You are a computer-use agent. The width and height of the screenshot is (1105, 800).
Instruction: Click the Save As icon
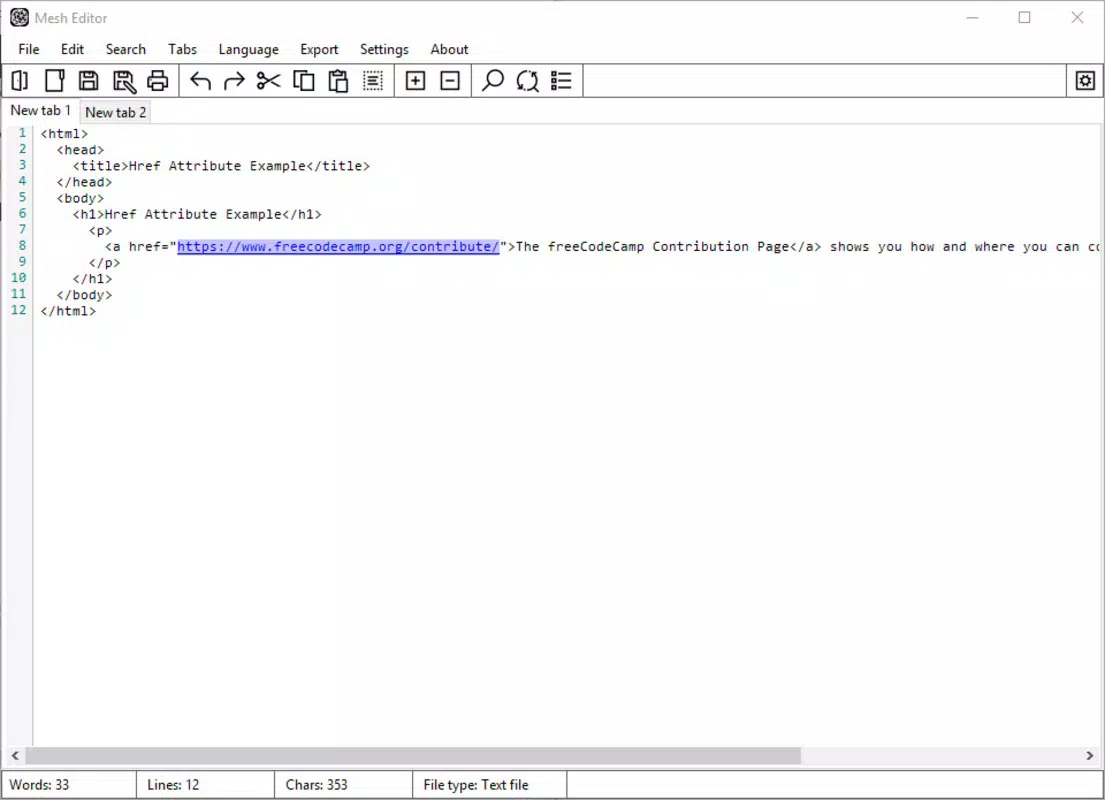(x=124, y=81)
